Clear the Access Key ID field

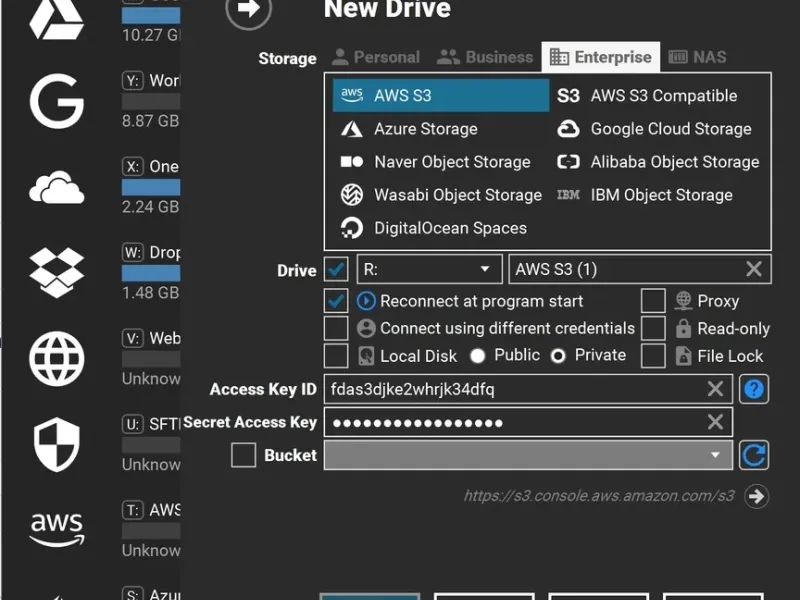pos(715,389)
